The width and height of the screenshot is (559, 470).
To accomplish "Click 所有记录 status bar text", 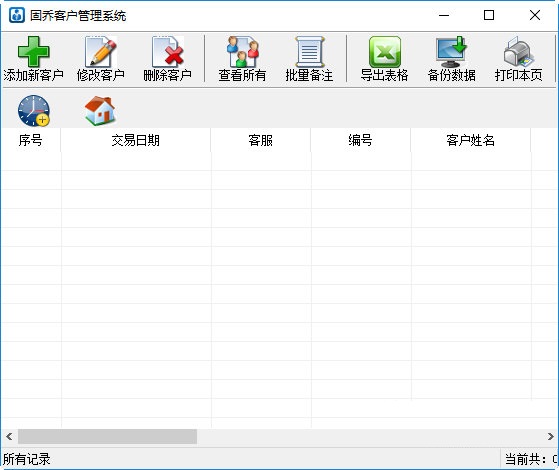I will click(27, 459).
